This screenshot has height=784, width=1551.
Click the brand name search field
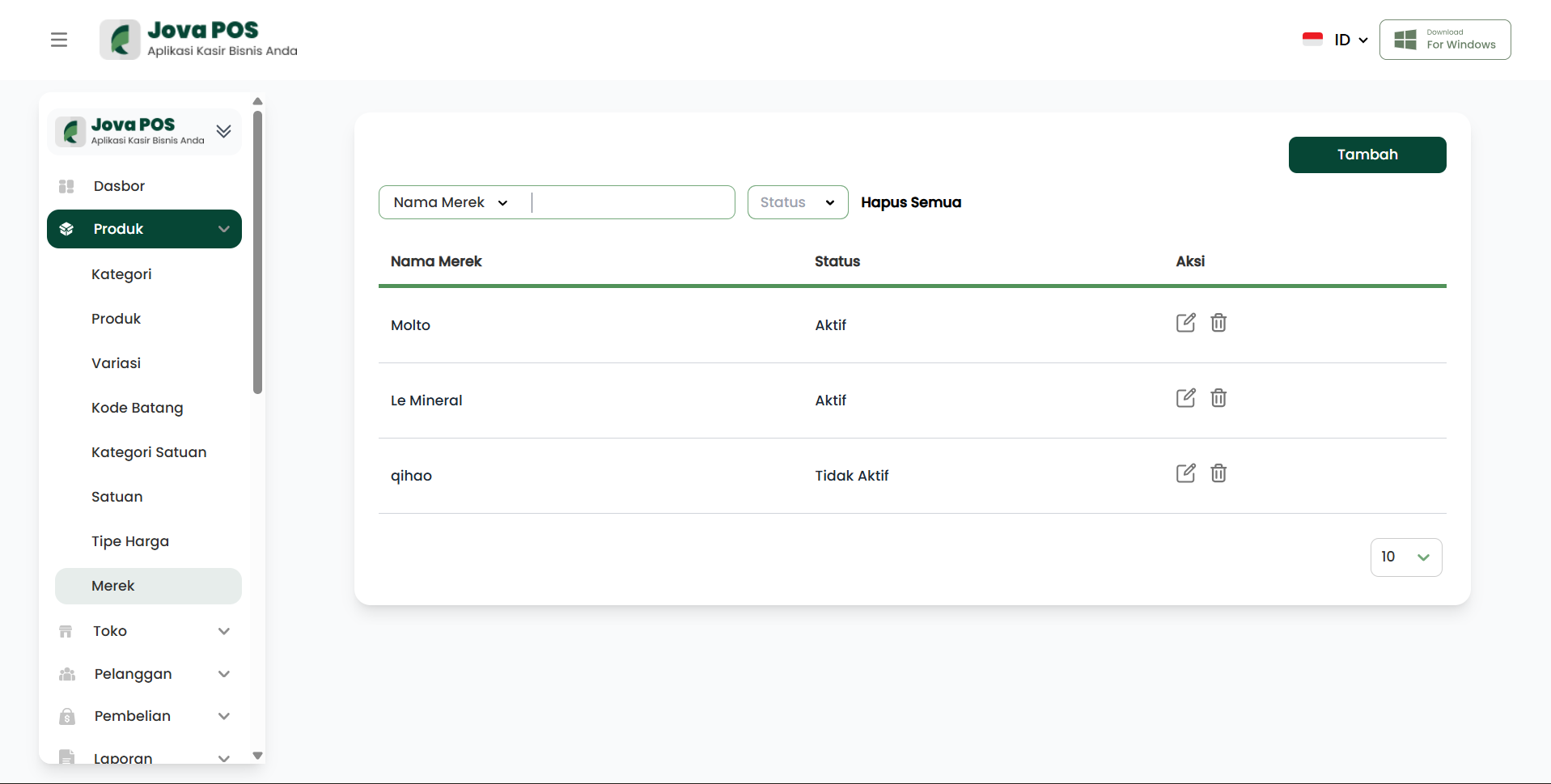point(631,202)
